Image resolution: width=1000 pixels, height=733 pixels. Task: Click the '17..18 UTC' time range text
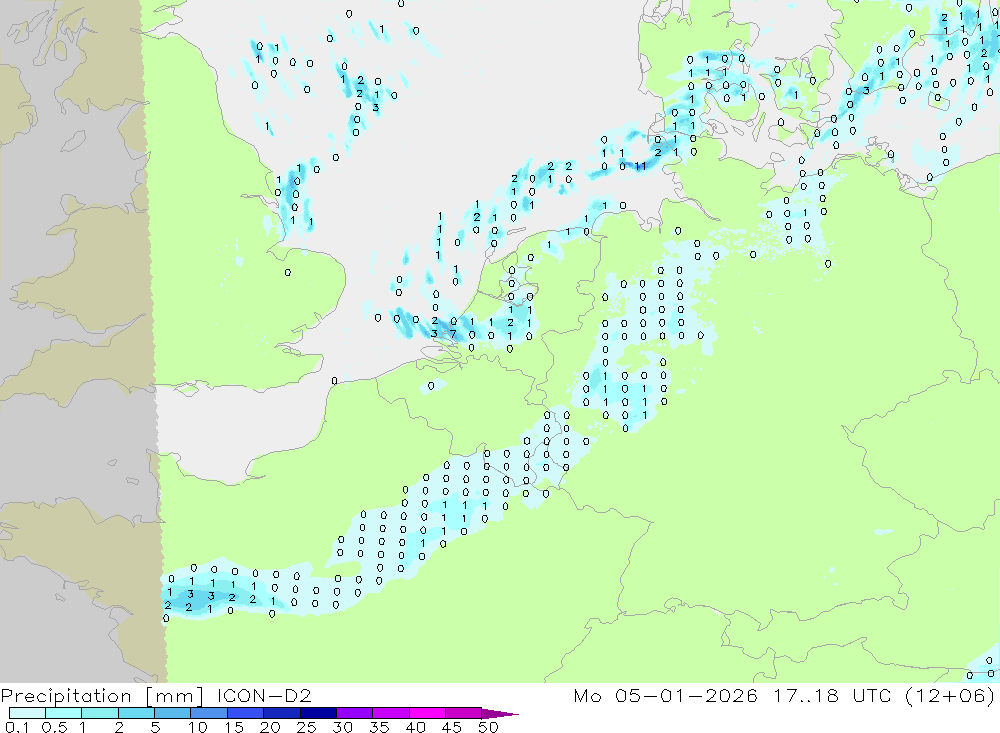point(832,695)
